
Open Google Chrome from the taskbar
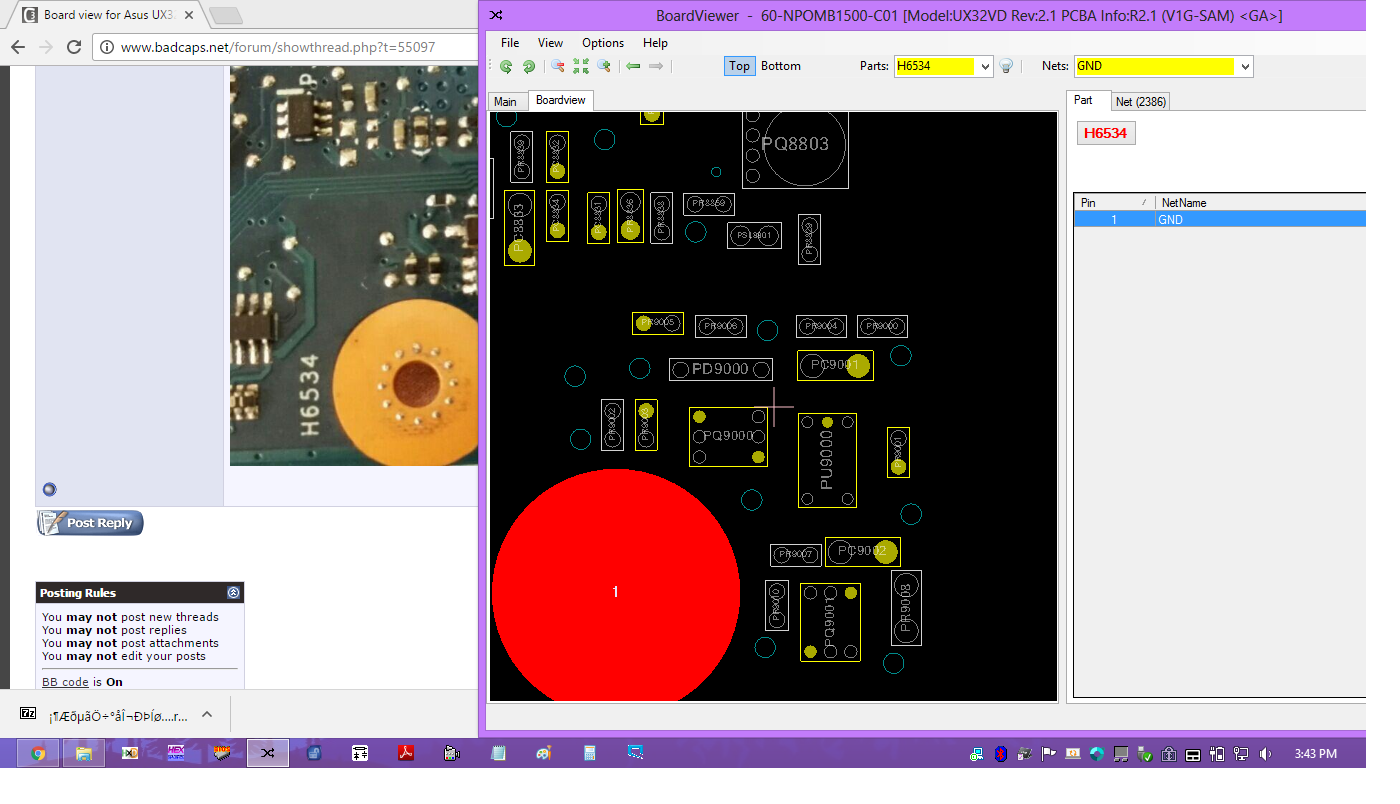pos(38,753)
